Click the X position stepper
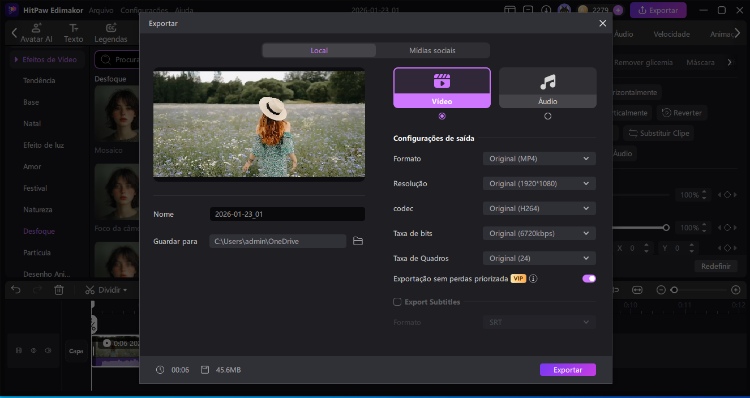This screenshot has height=398, width=750. (x=646, y=248)
